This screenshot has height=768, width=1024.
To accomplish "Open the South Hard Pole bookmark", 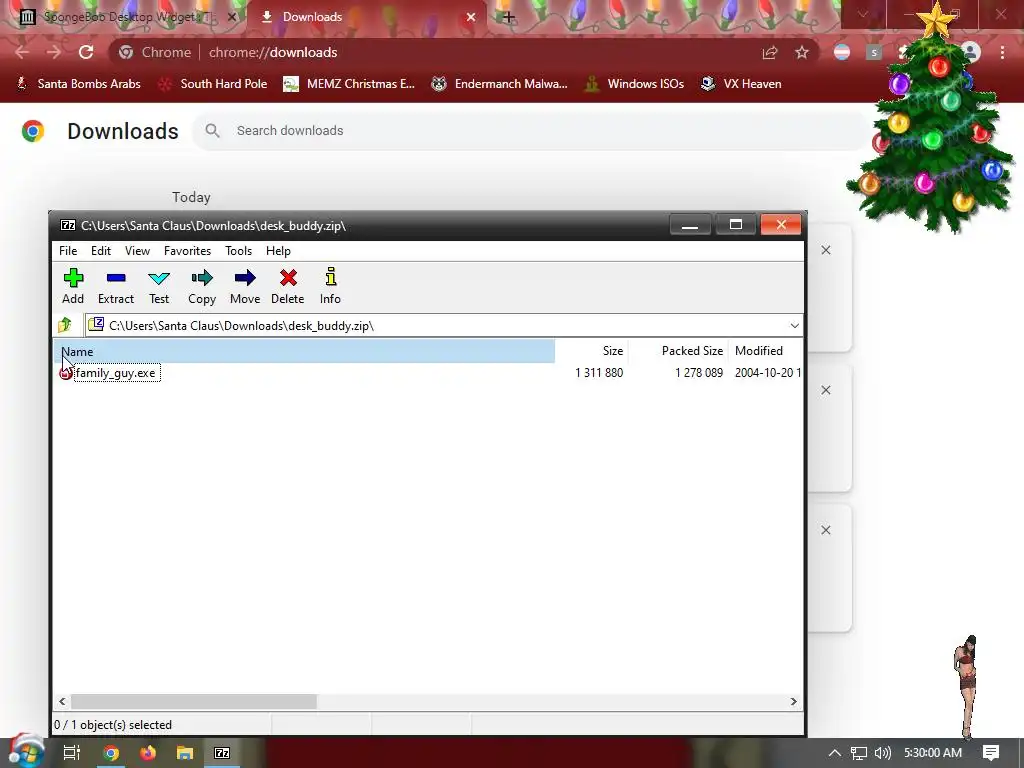I will (x=214, y=84).
